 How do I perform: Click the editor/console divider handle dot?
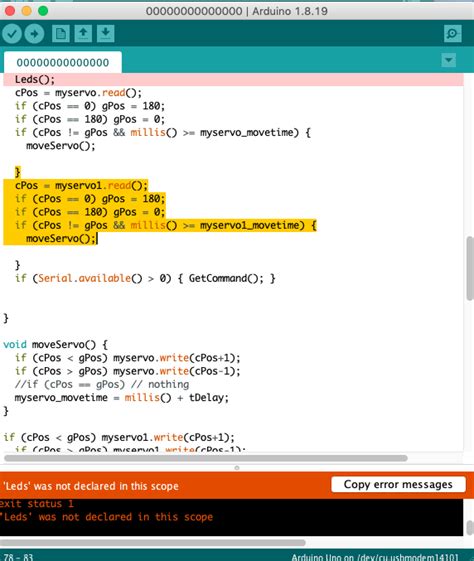click(236, 468)
